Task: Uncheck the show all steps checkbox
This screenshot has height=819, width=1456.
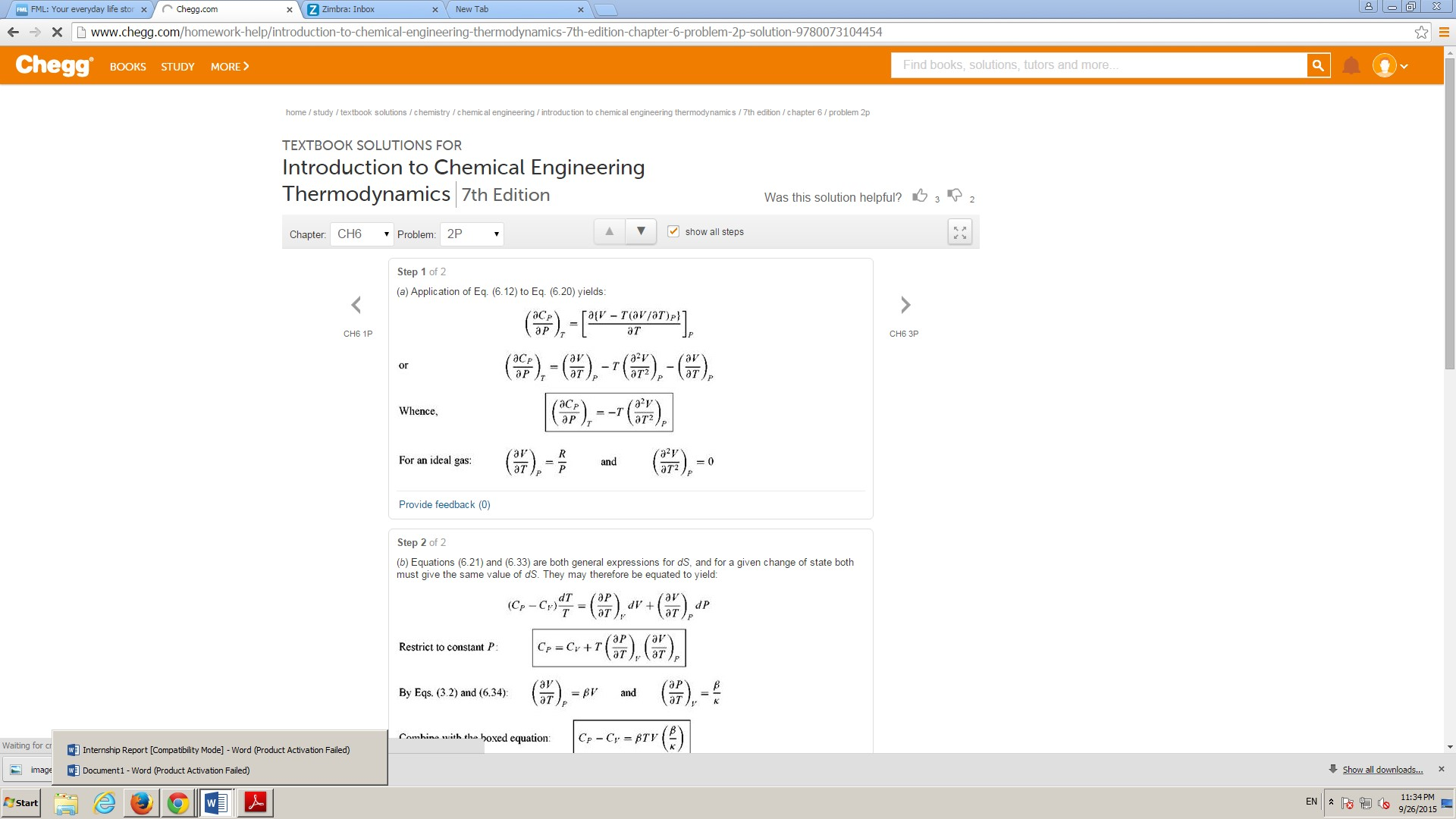Action: click(673, 231)
